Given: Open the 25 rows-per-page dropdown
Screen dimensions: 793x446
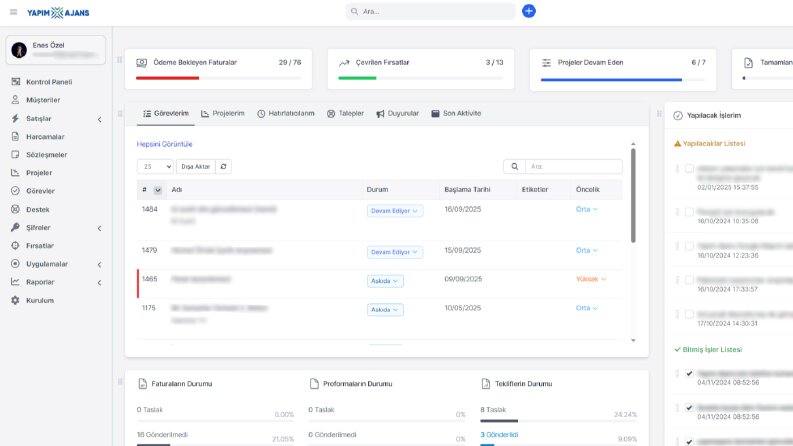Looking at the screenshot, I should click(155, 166).
